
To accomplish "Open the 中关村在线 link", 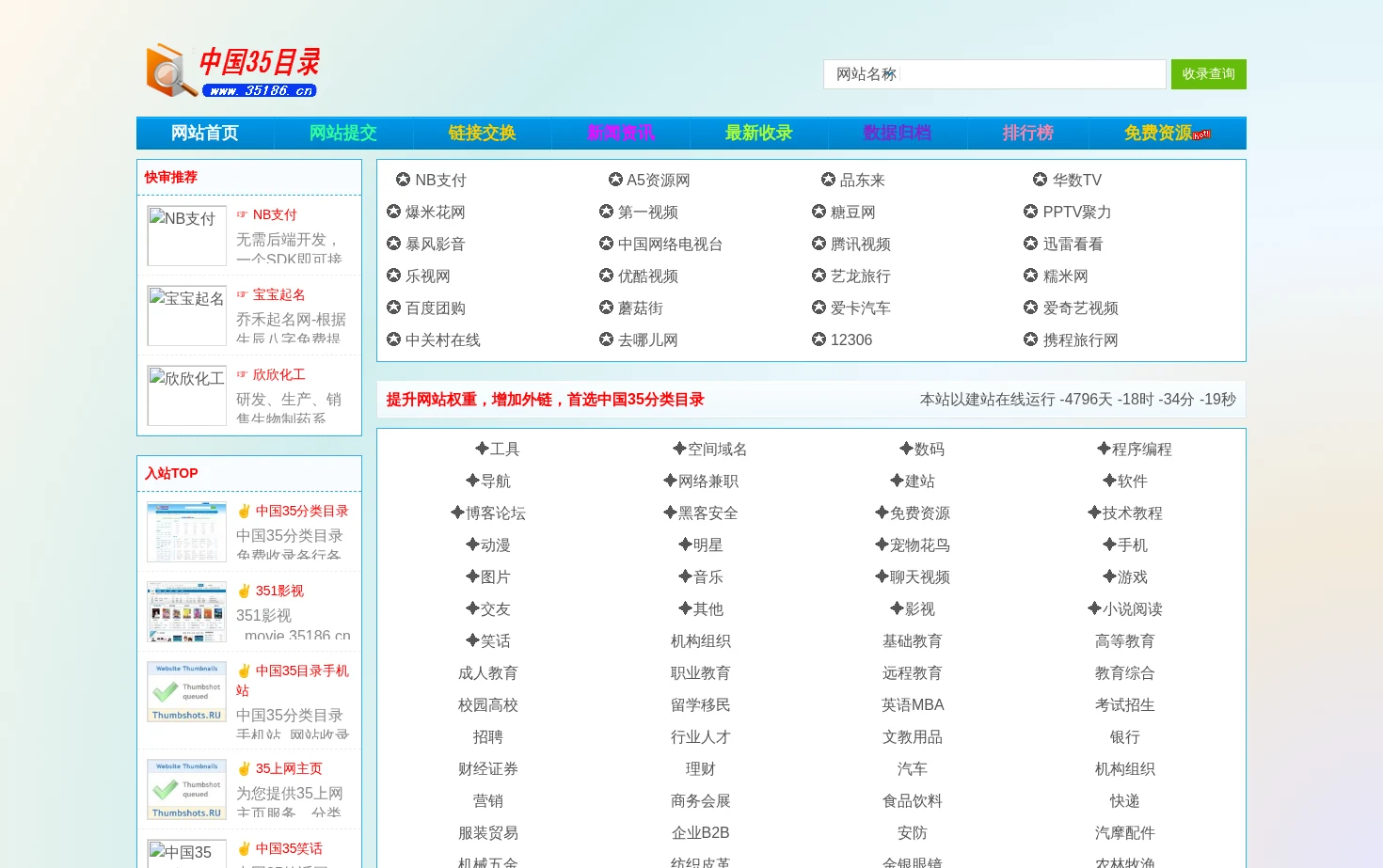I will 442,339.
